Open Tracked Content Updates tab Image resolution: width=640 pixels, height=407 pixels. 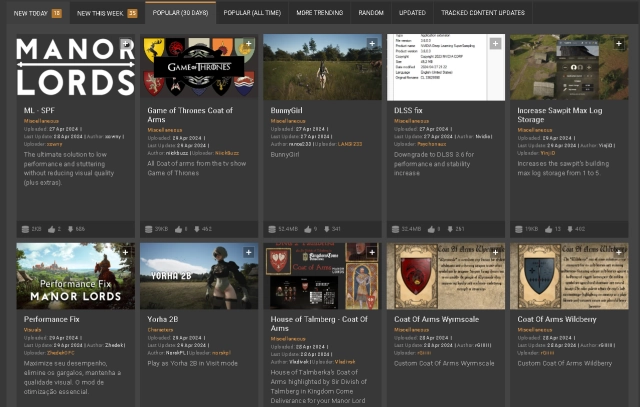[x=483, y=13]
